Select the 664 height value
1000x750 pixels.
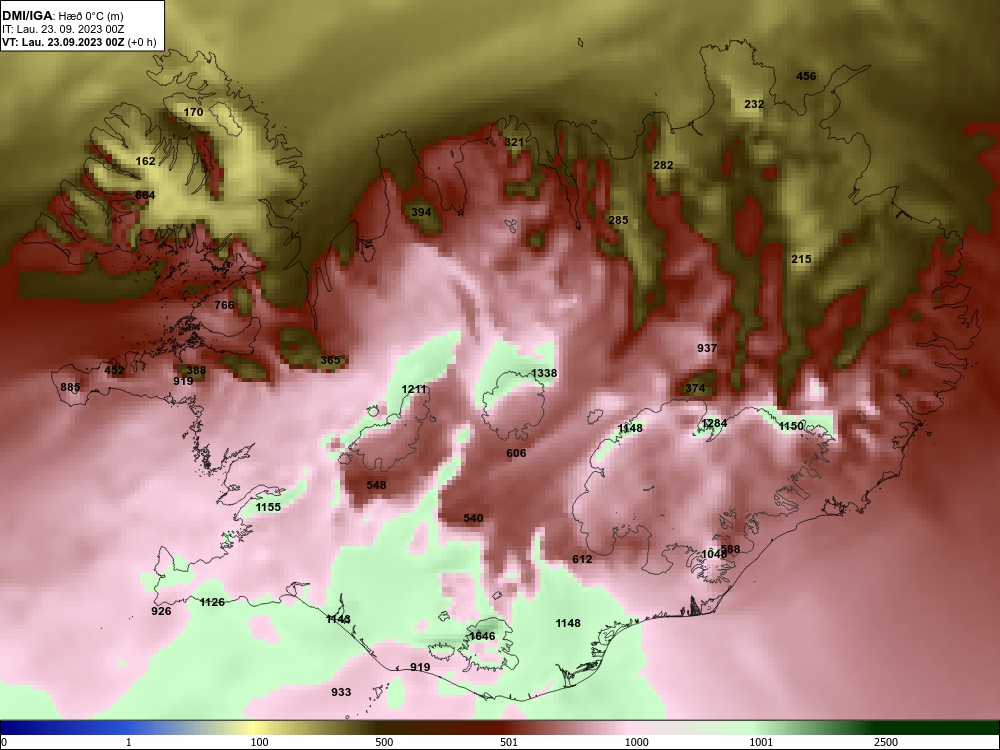pos(145,195)
